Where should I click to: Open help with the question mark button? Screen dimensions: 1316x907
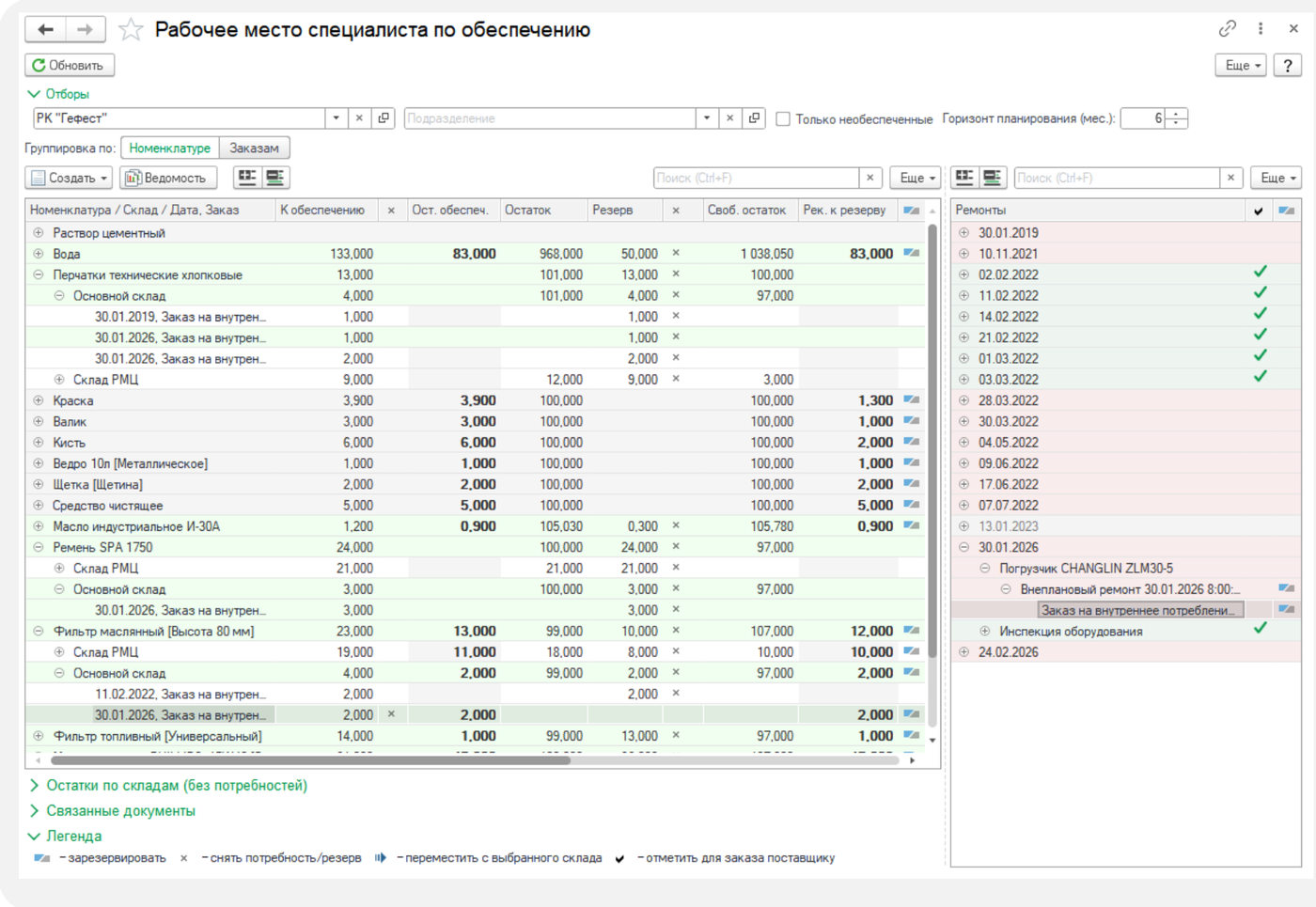[x=1288, y=66]
